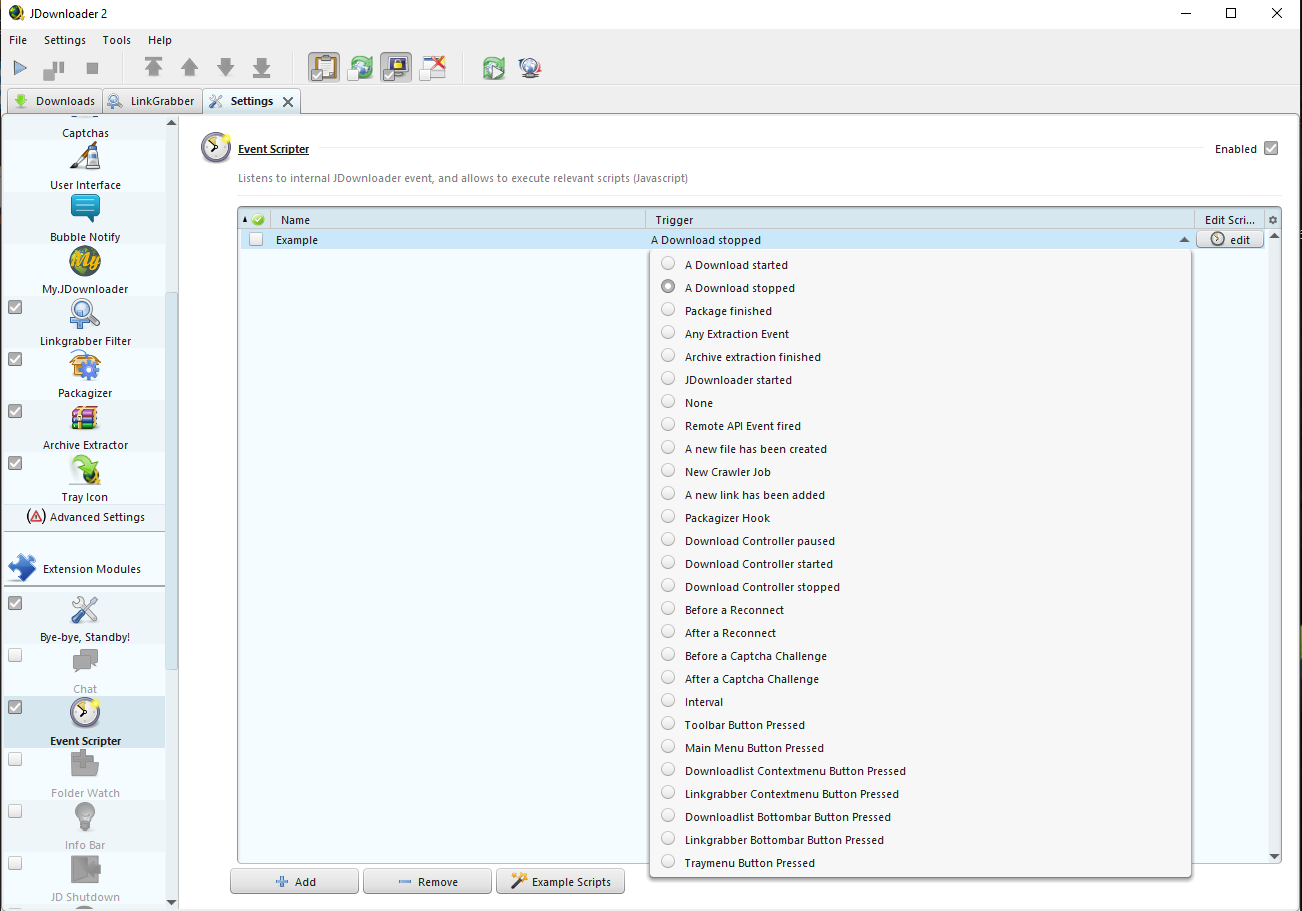Image resolution: width=1302 pixels, height=911 pixels.
Task: Enable the Info Bar extension checkbox
Action: pyautogui.click(x=15, y=811)
